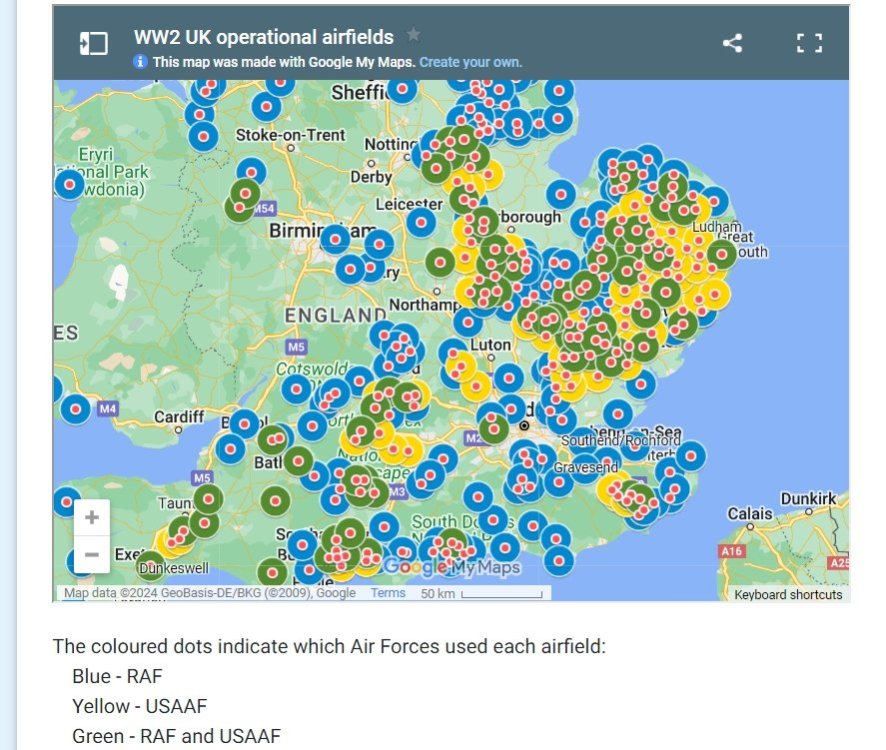Click the 50 km scale bar
Viewport: 886px width, 750px height.
481,593
